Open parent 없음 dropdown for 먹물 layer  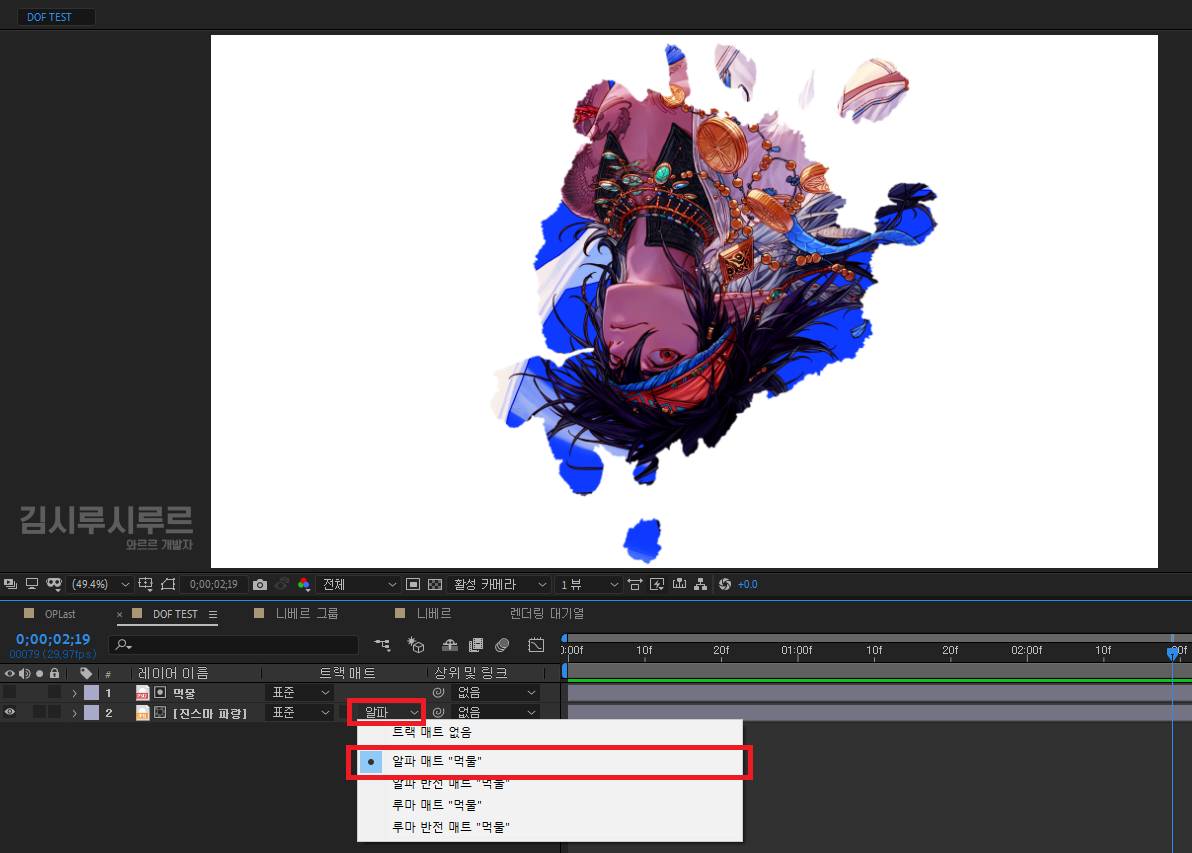(495, 693)
